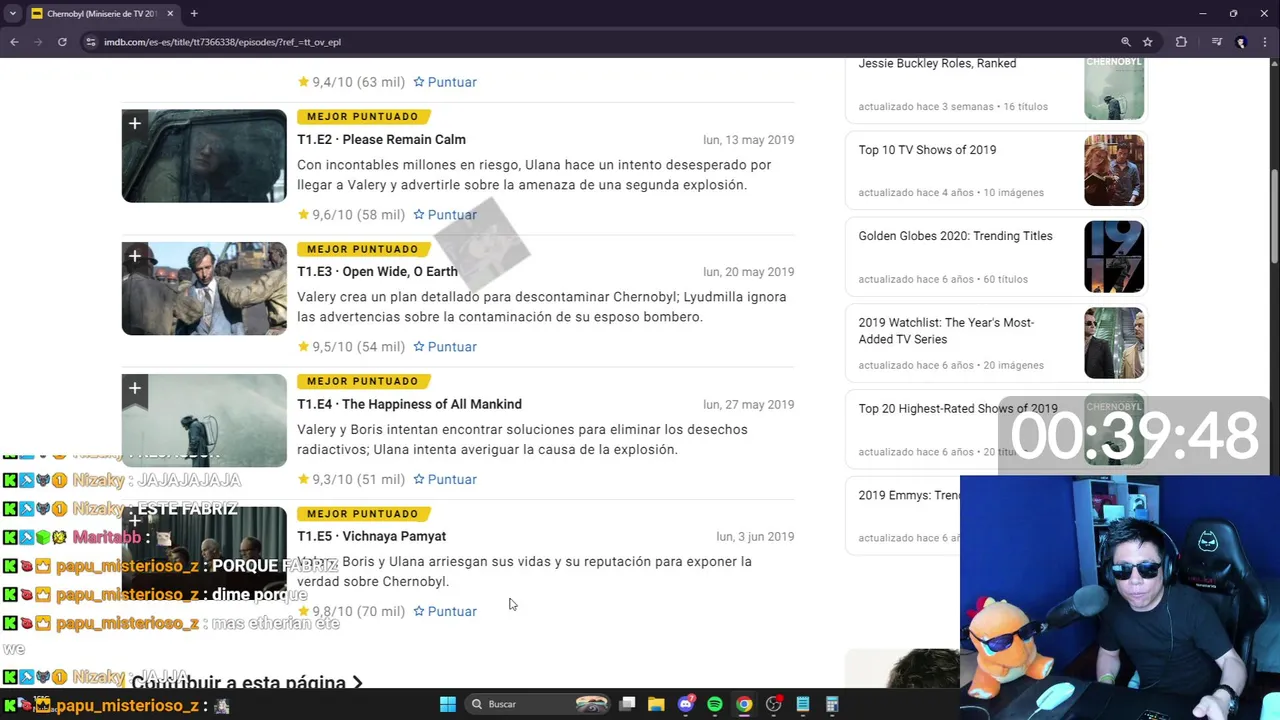Open the Top 10 TV Shows of 2019 list
Viewport: 1280px width, 720px height.
point(927,150)
